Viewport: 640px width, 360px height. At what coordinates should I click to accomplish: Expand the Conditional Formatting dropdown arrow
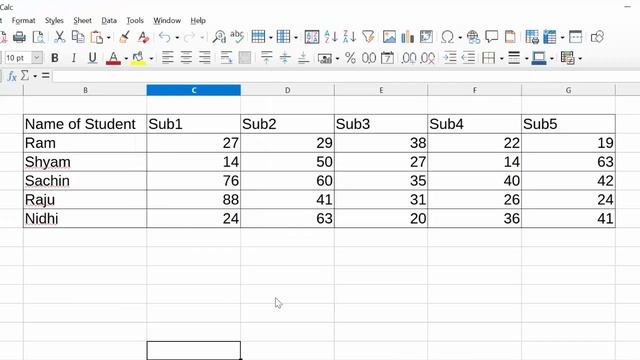click(x=580, y=58)
